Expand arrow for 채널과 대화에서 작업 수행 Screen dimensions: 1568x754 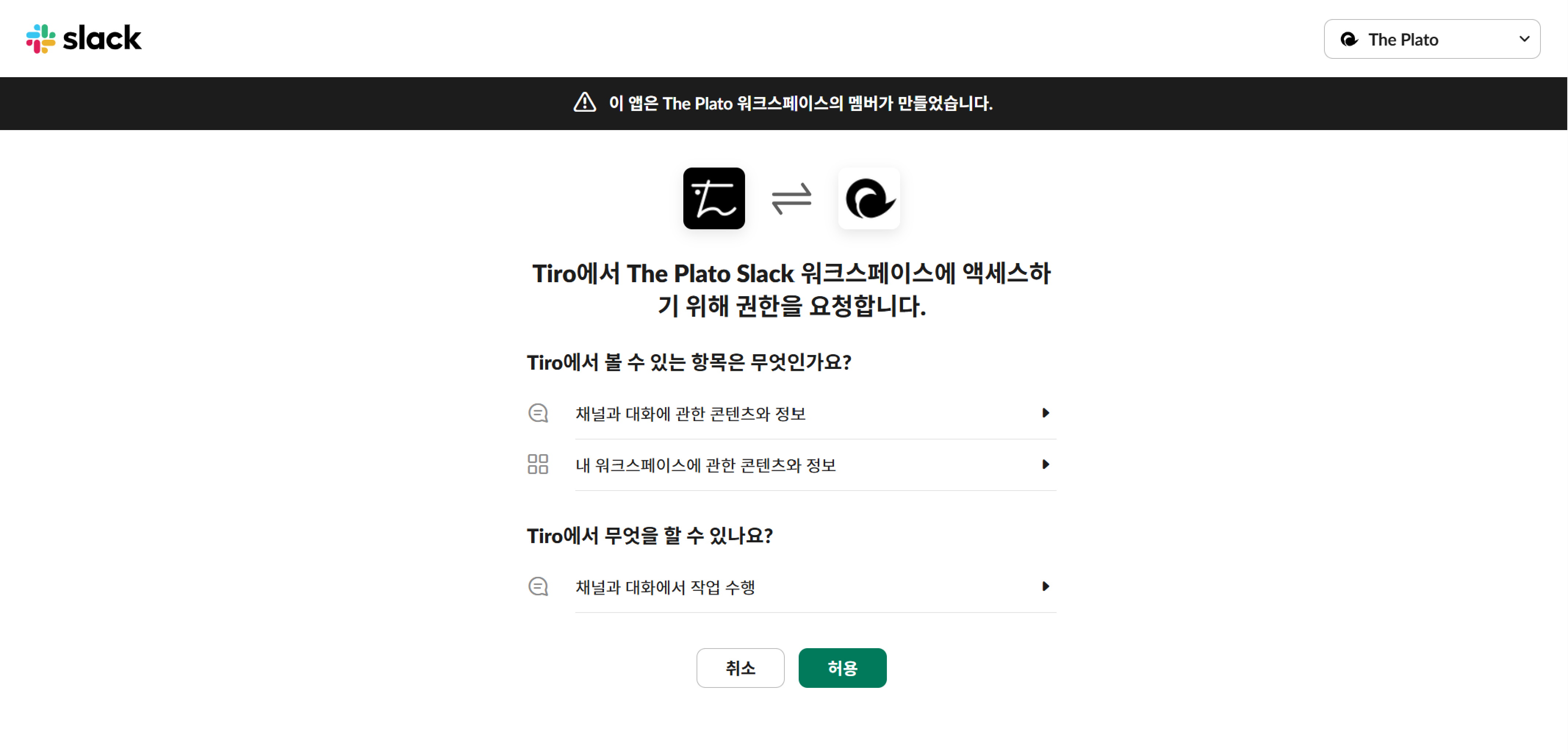[x=1046, y=587]
